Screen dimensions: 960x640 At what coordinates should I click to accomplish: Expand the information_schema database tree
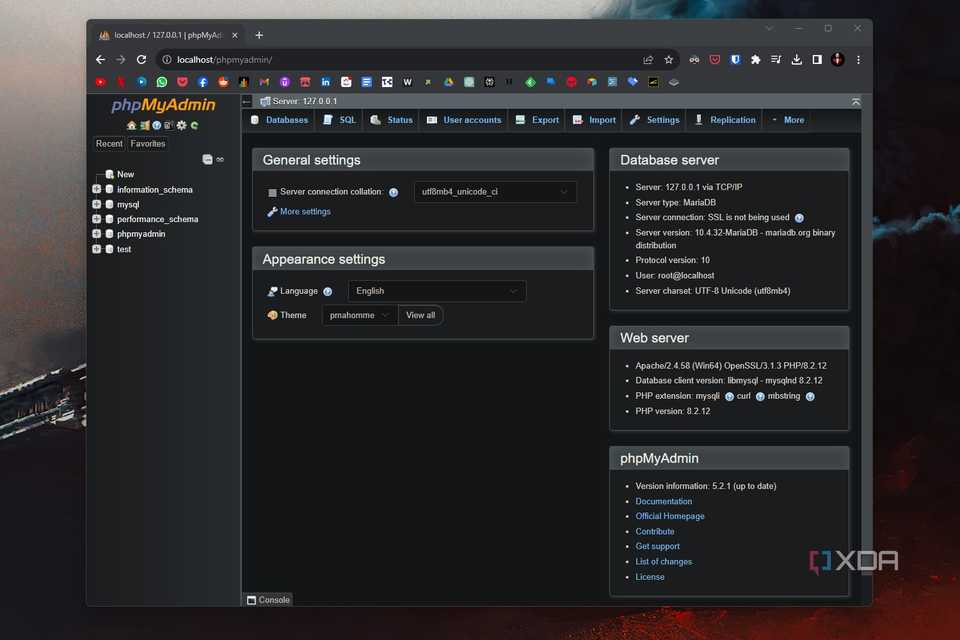click(x=97, y=189)
